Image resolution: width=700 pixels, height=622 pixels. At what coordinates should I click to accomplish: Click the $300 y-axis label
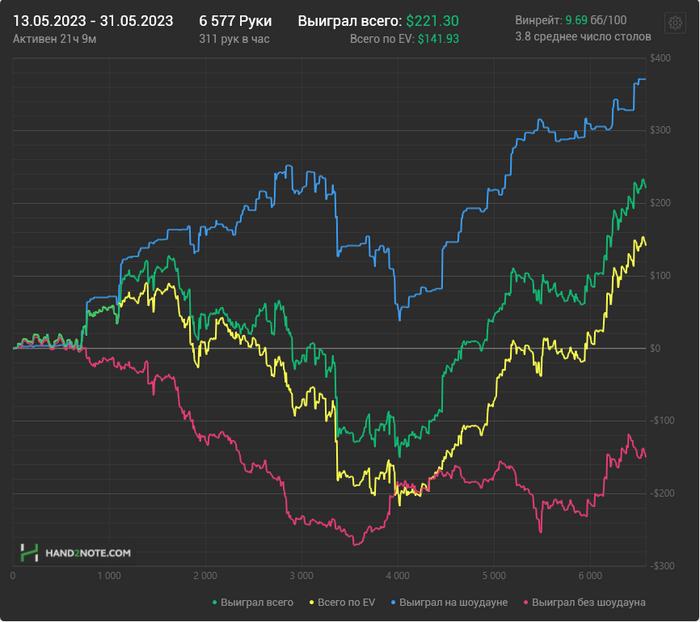click(660, 130)
